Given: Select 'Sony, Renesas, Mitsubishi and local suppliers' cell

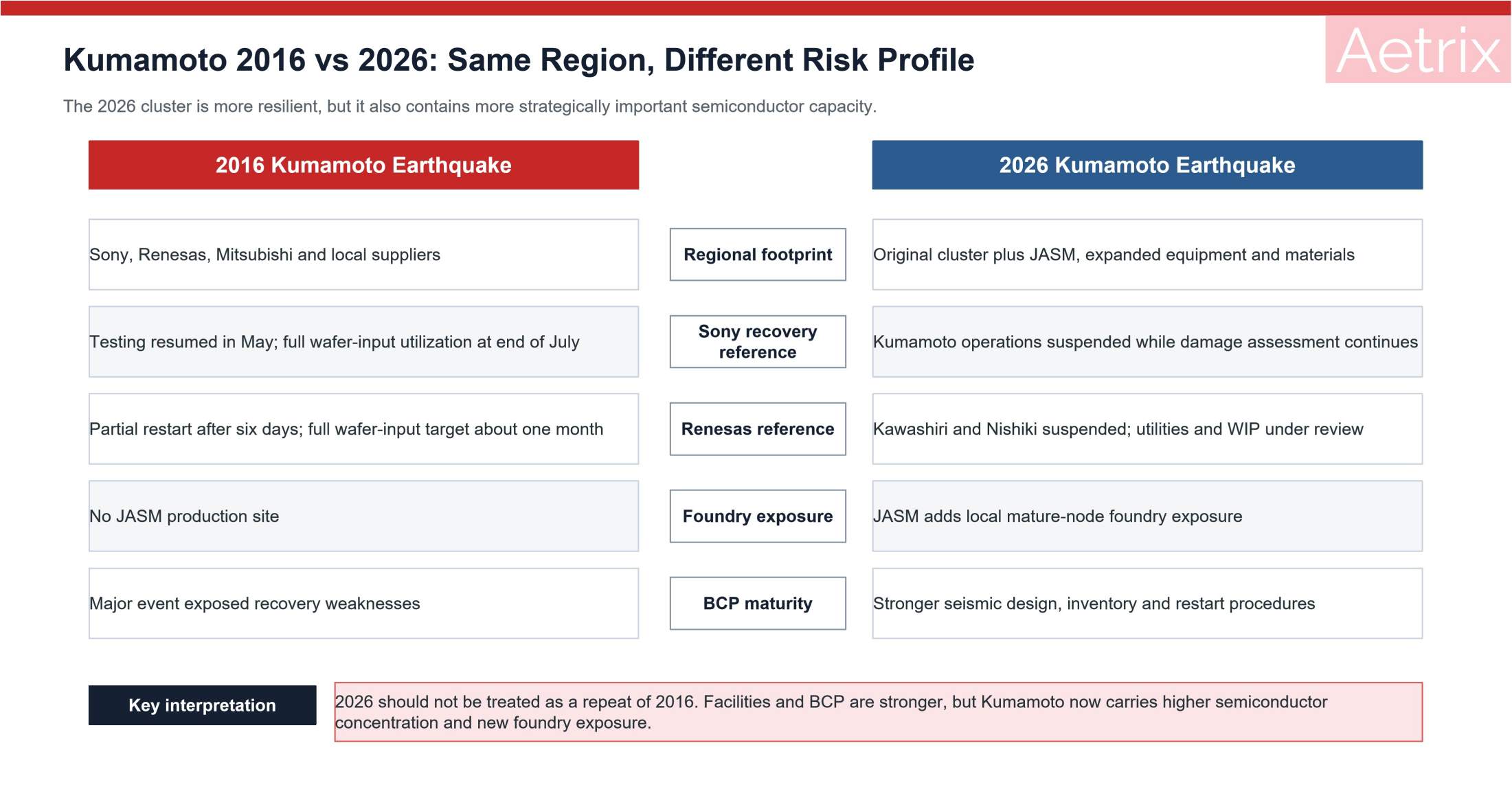Looking at the screenshot, I should pos(363,255).
